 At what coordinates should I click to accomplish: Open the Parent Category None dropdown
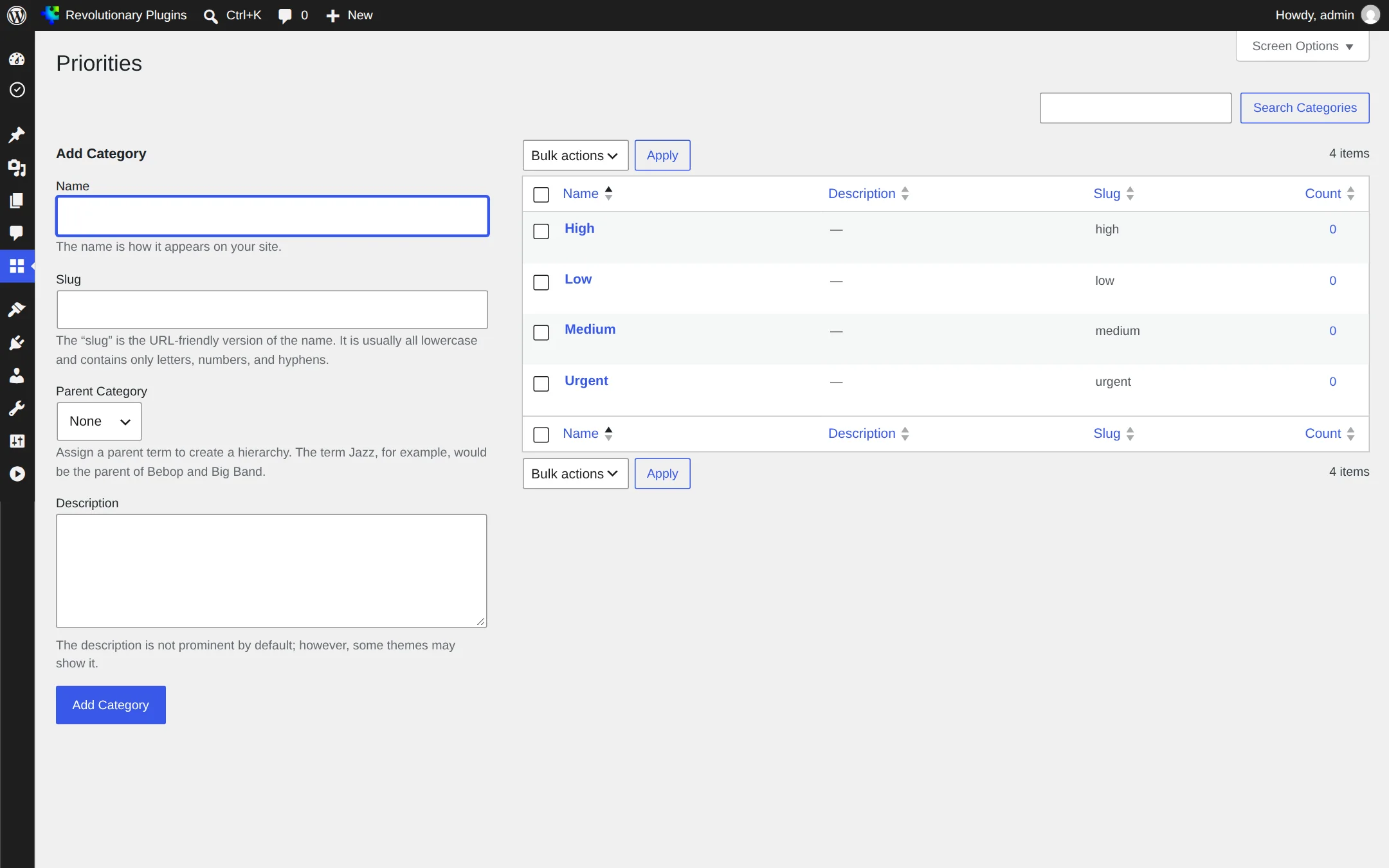click(x=99, y=421)
